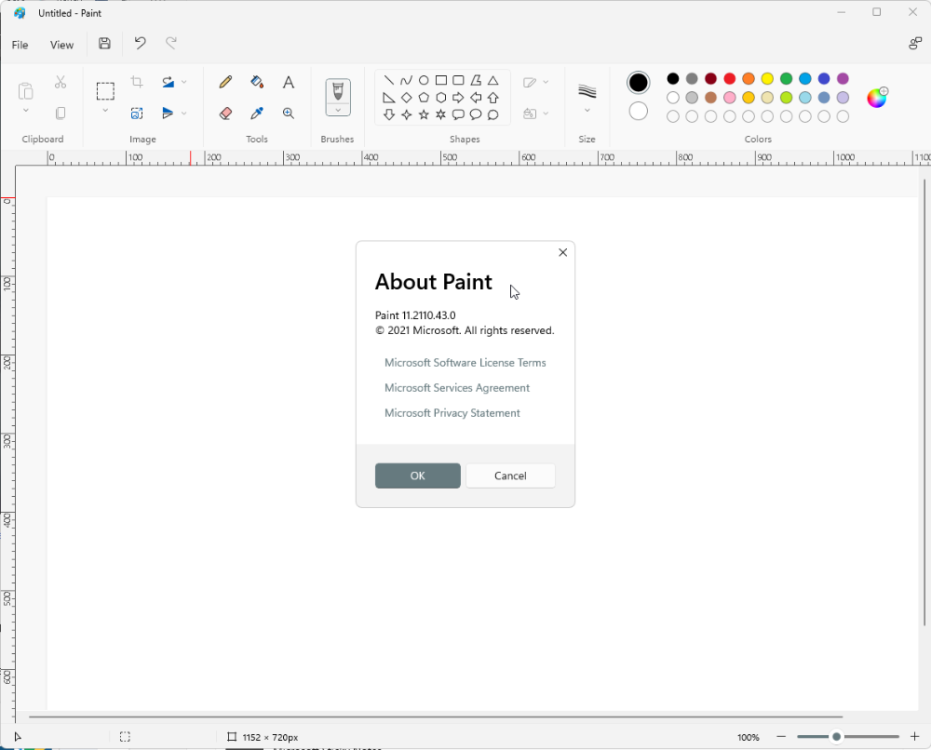Click the zoom slider handle
Screen dimensions: 931x750
pos(836,737)
